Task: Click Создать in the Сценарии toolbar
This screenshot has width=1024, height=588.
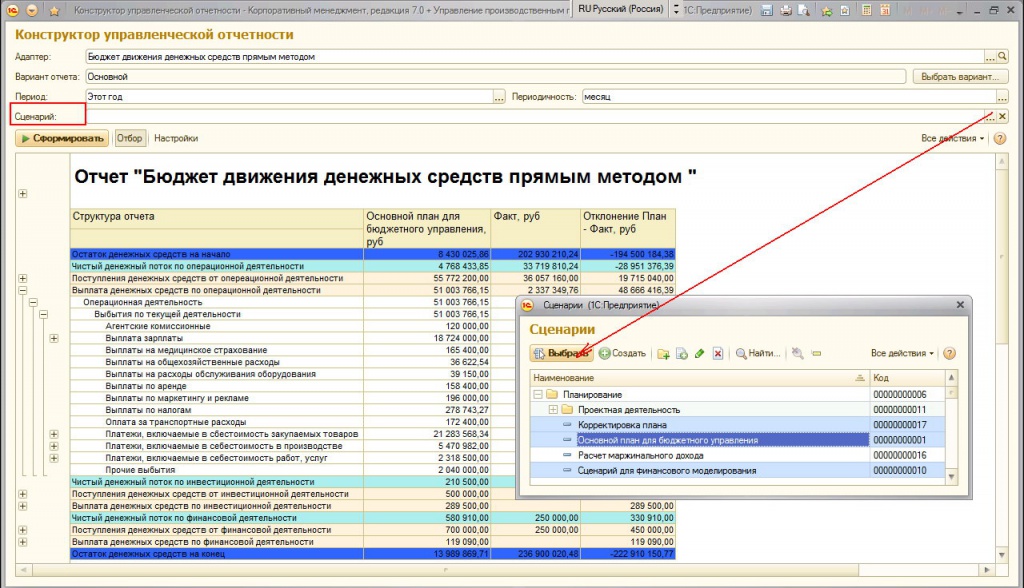Action: point(622,353)
